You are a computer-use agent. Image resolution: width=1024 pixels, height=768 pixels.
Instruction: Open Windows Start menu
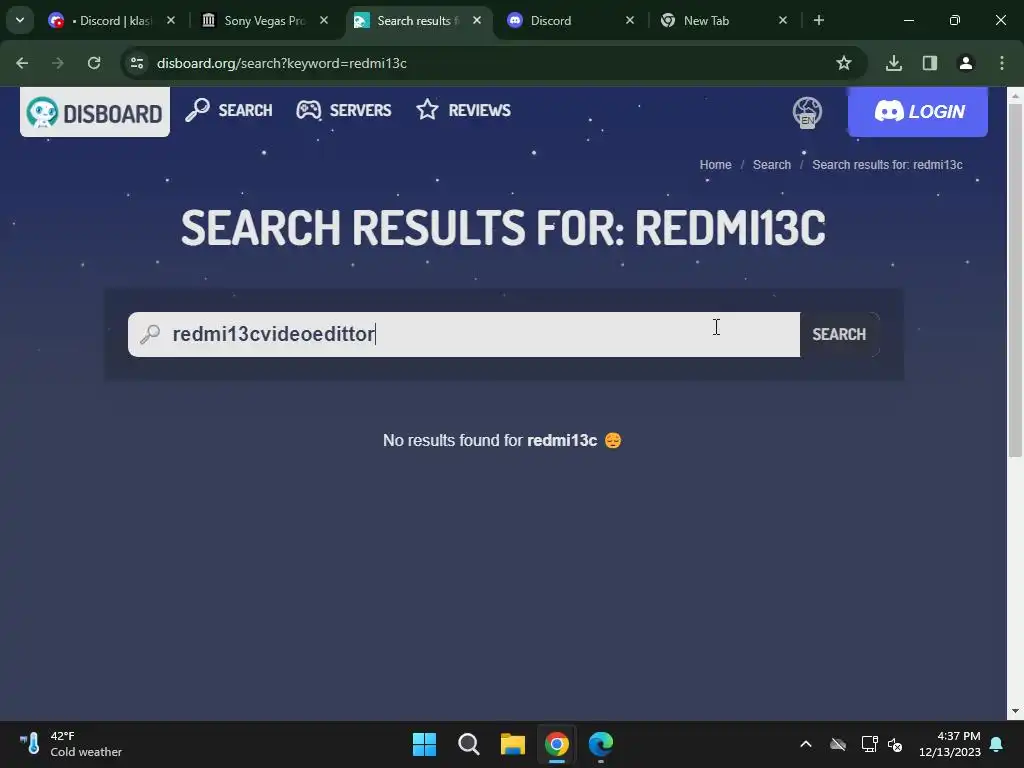coord(424,744)
